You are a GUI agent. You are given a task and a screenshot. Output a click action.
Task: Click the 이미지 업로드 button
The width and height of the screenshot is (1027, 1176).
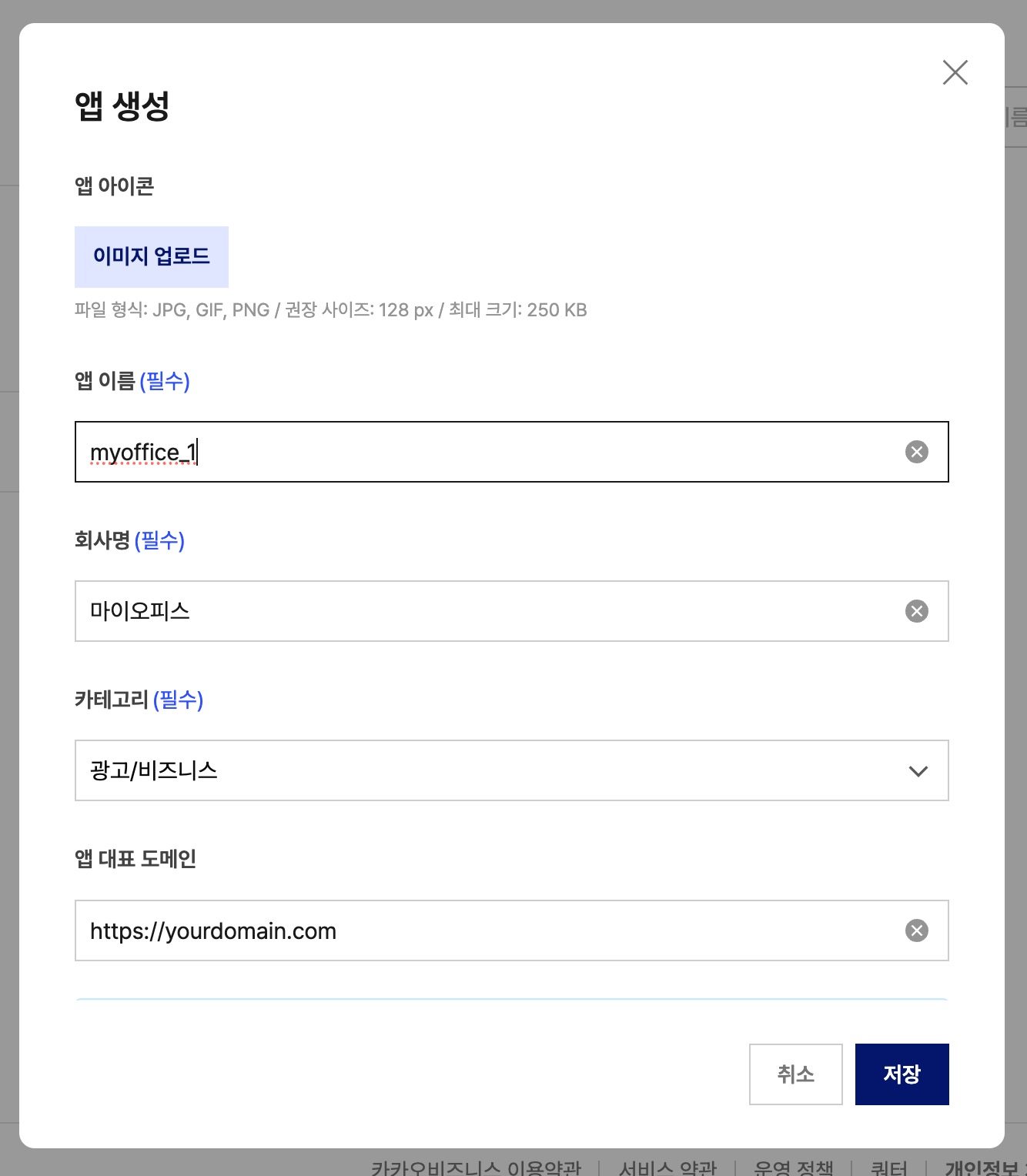point(152,256)
